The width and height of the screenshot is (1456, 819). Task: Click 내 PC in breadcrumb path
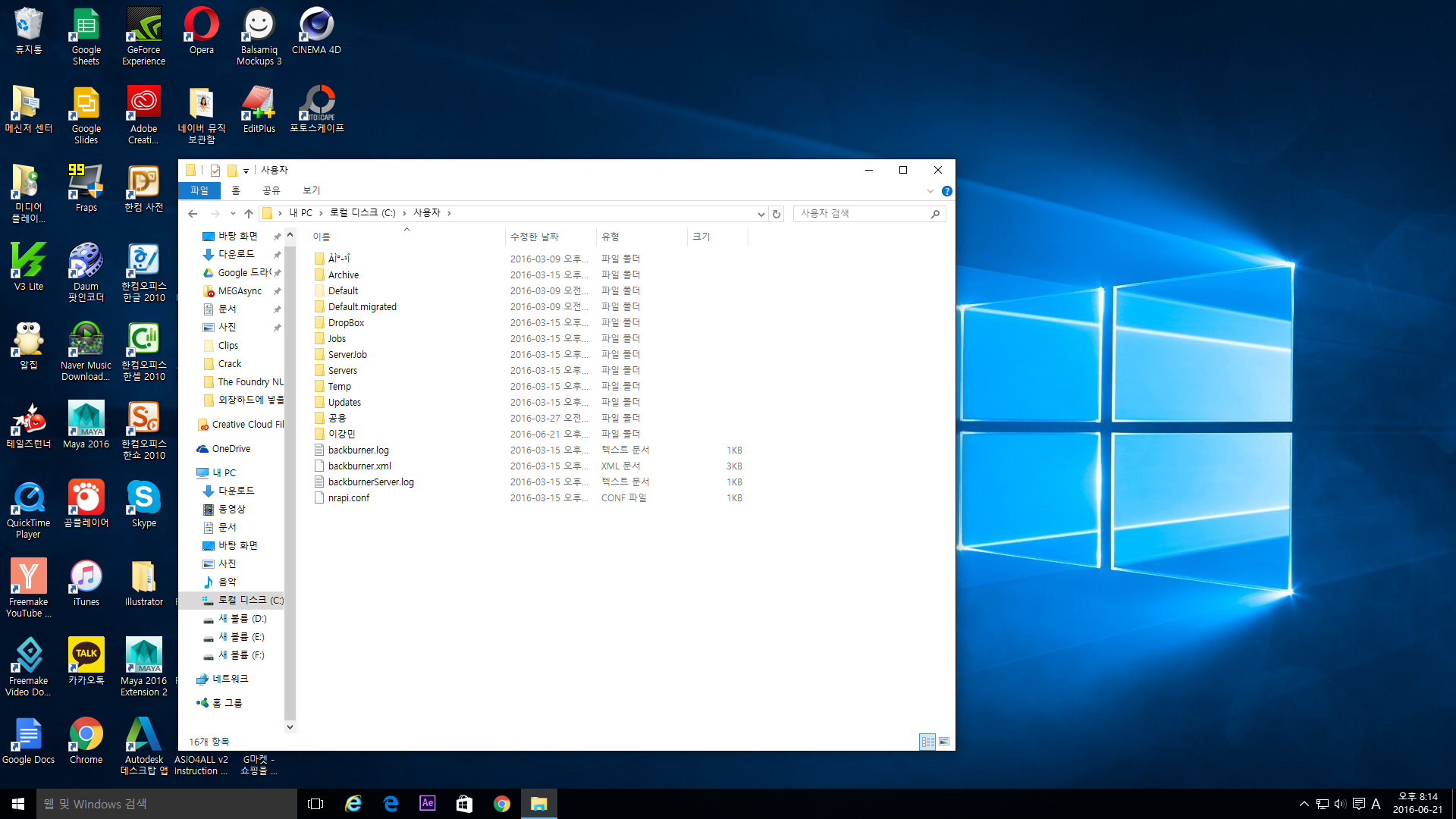point(300,213)
